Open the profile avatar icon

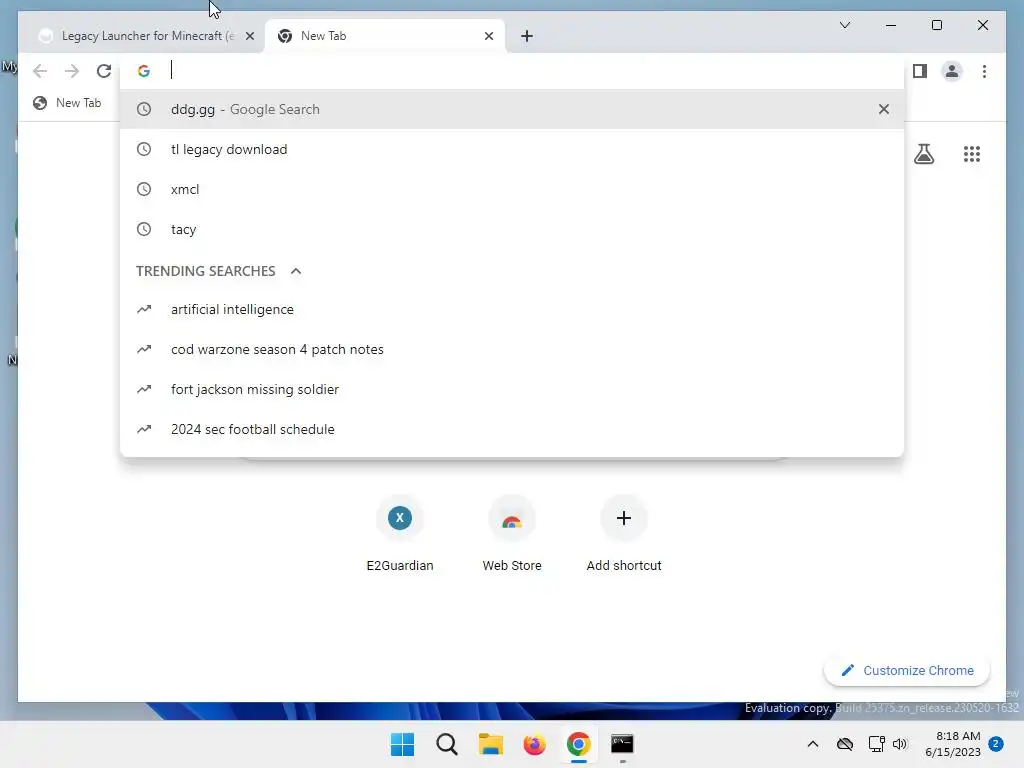952,71
